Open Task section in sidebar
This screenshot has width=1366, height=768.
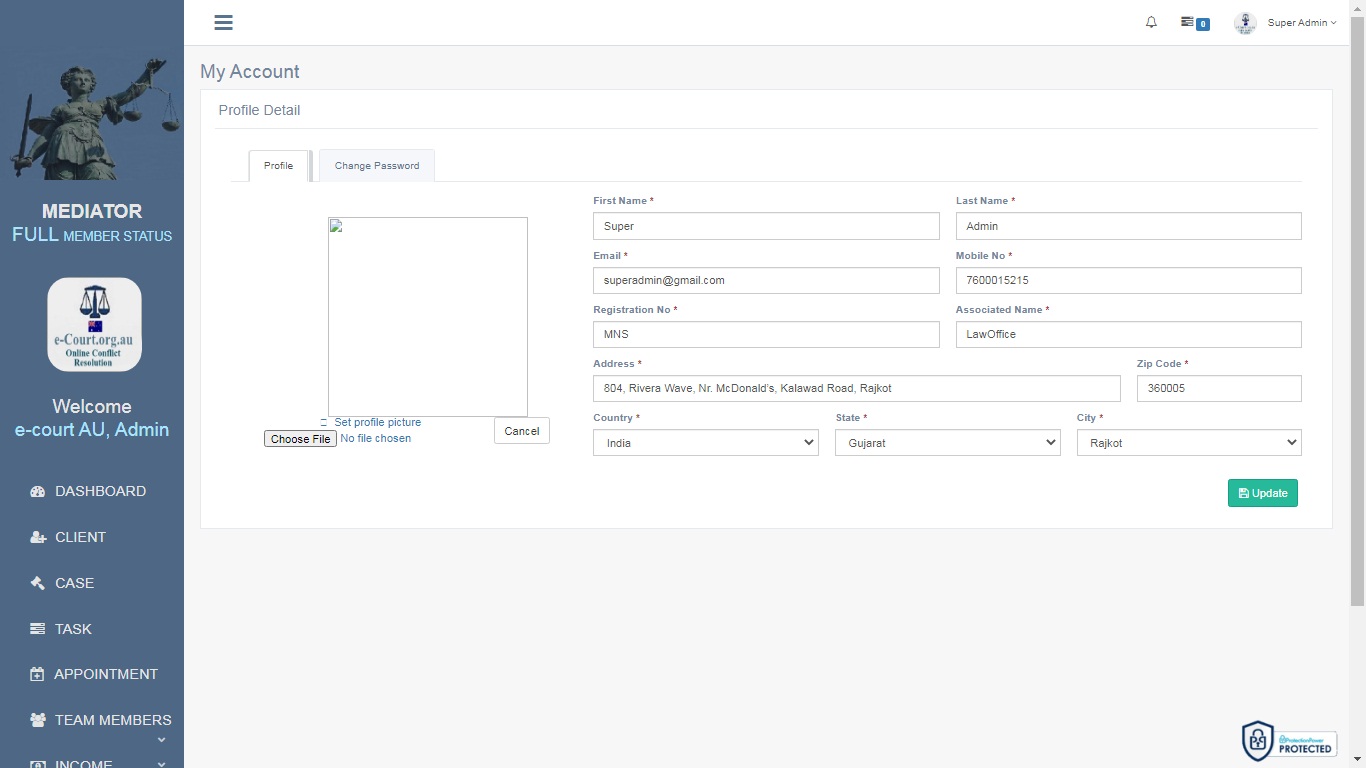73,629
